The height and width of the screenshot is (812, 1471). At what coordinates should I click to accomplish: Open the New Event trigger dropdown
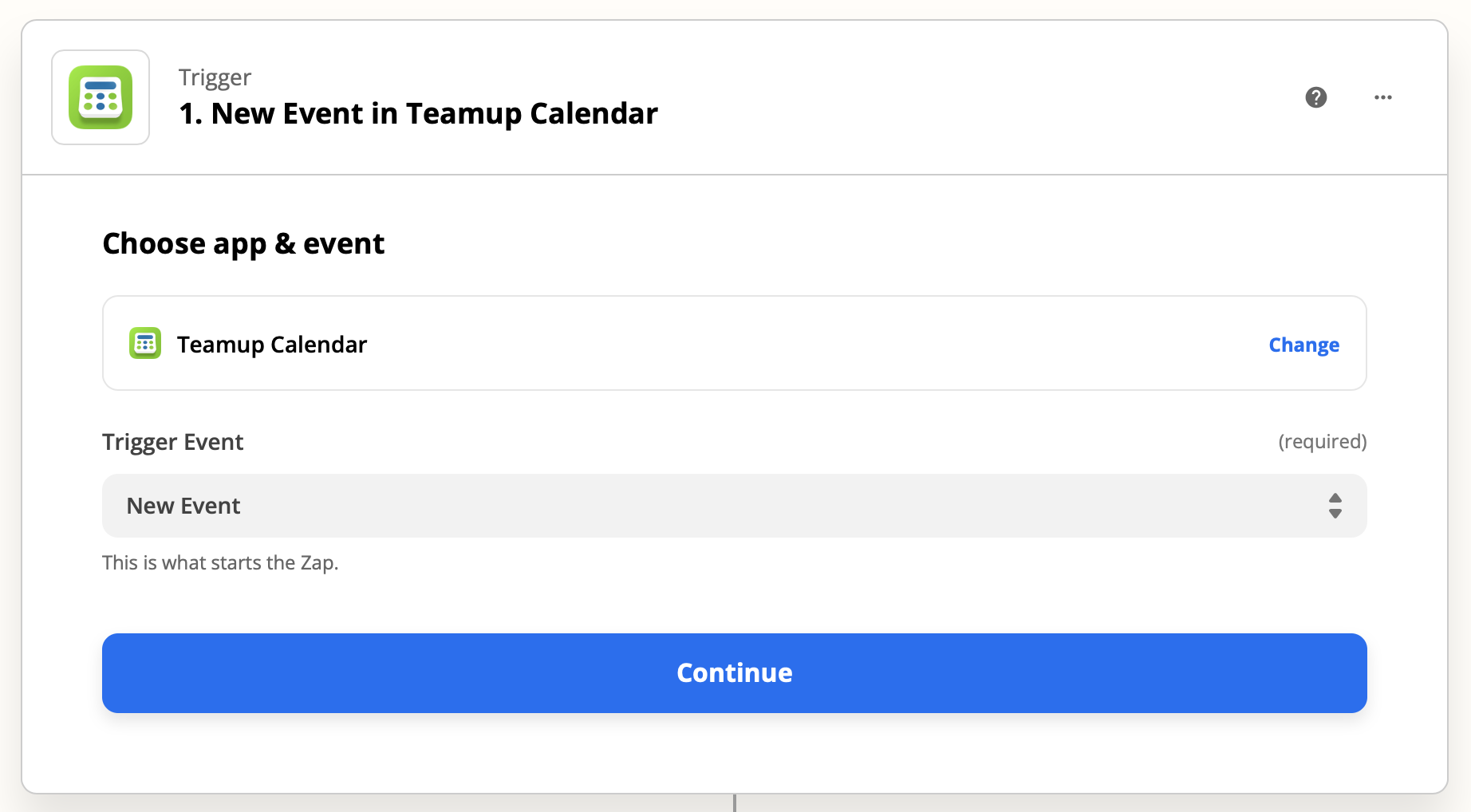coord(735,506)
